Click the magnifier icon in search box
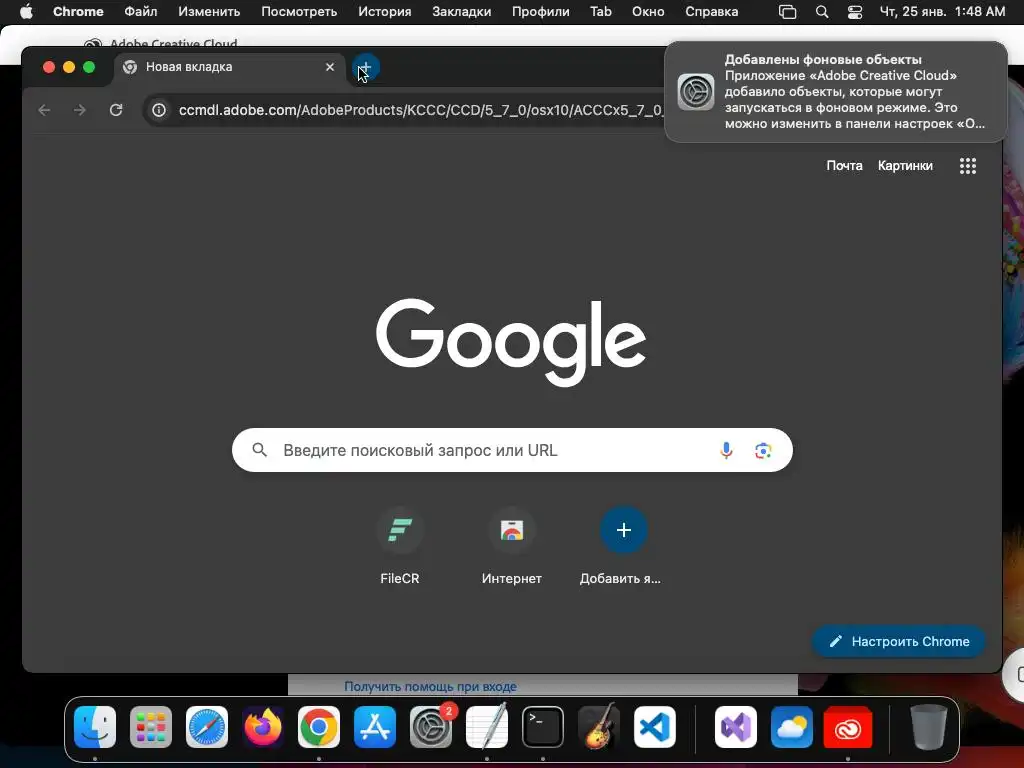The image size is (1024, 768). click(259, 450)
